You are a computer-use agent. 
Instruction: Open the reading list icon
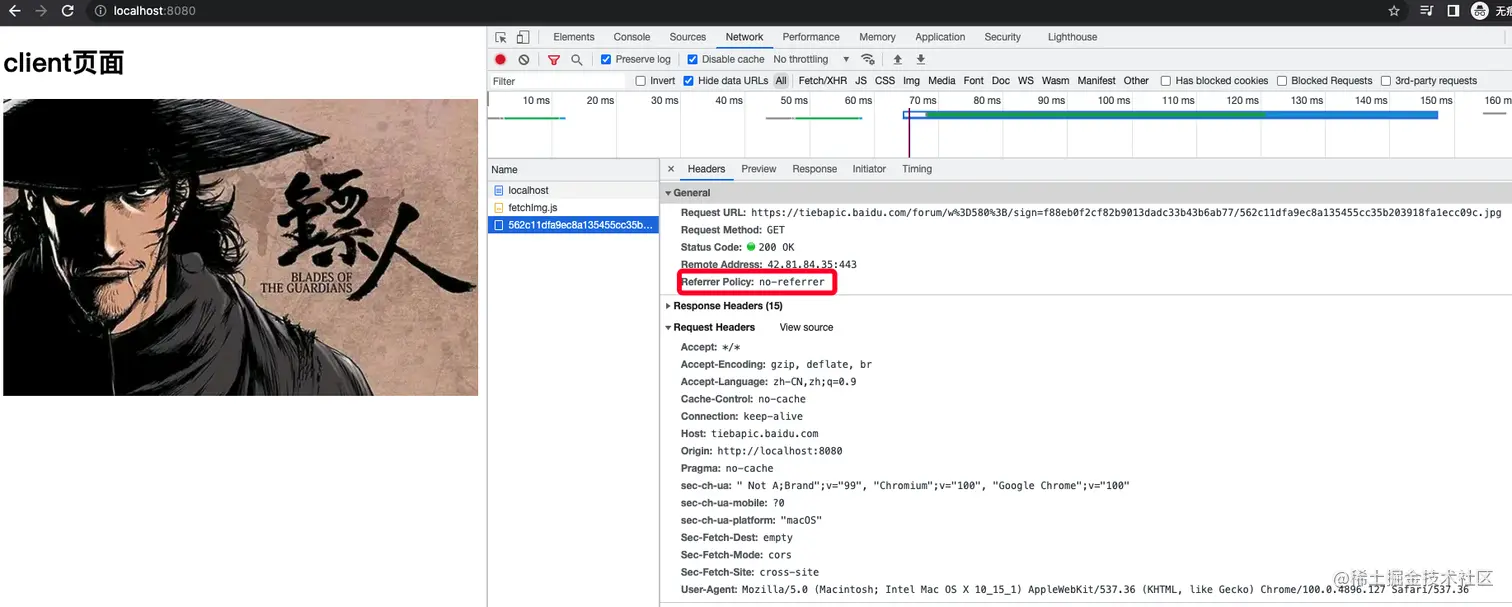(x=1426, y=11)
